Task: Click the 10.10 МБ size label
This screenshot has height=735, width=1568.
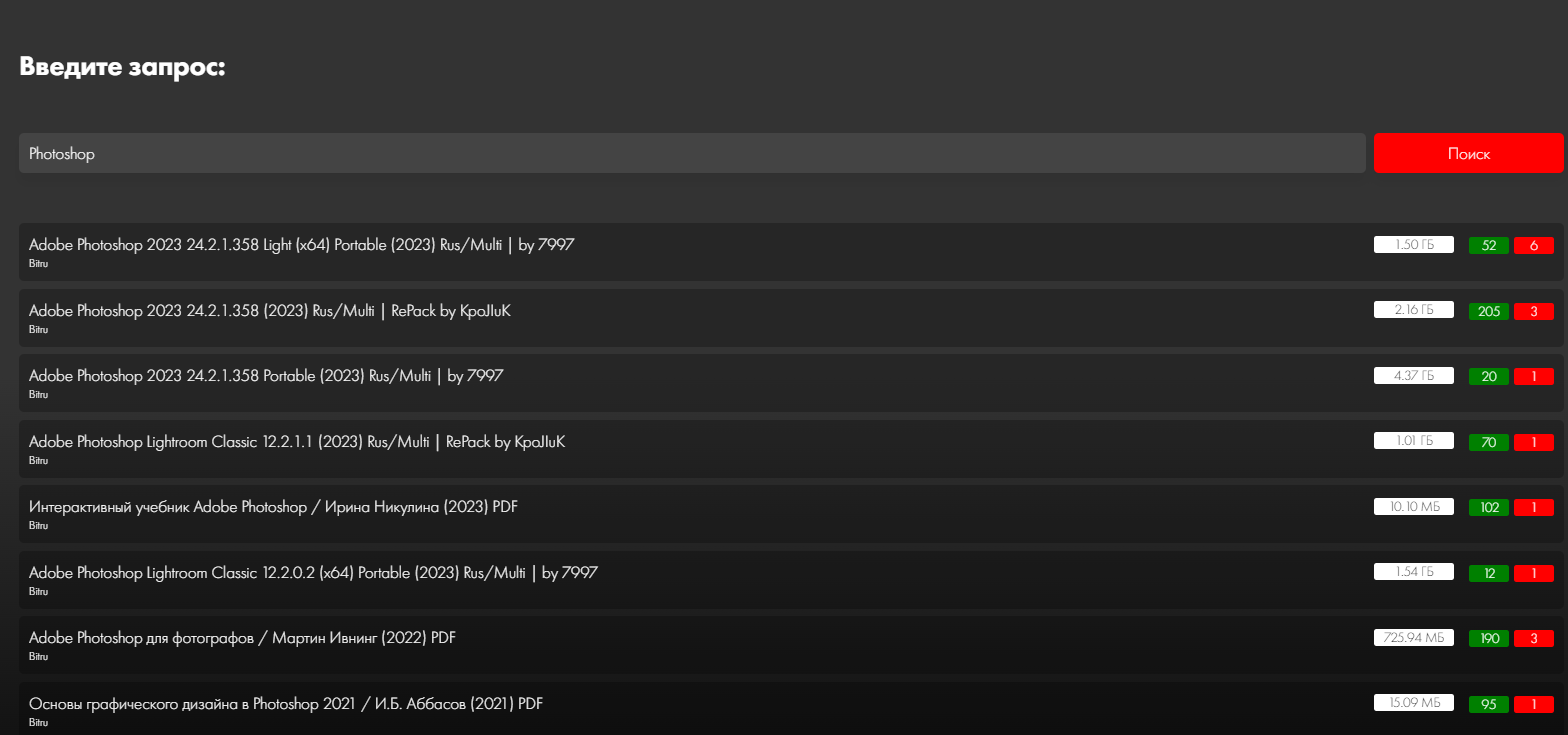Action: coord(1414,507)
